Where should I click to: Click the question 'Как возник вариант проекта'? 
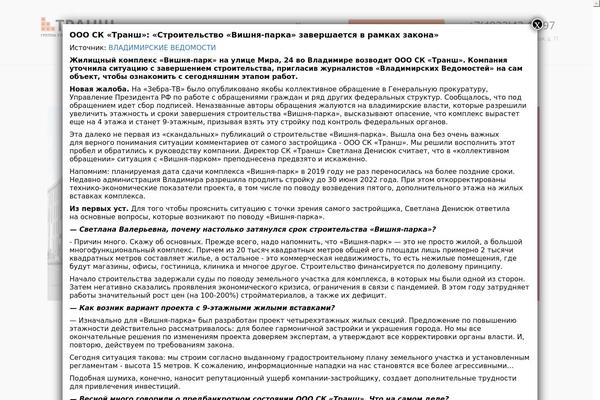[x=202, y=308]
